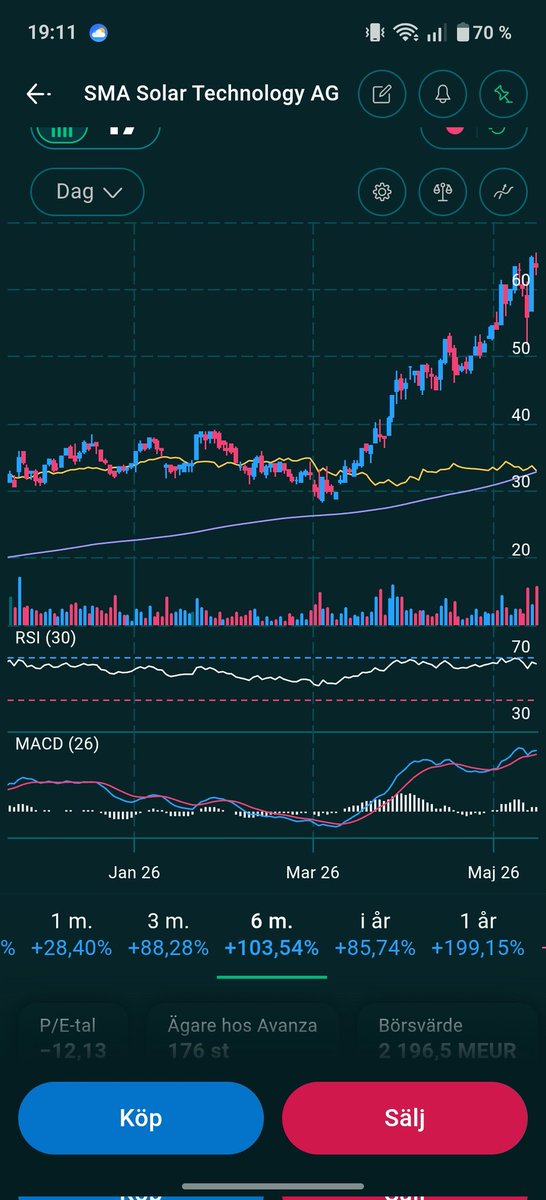Image resolution: width=546 pixels, height=1200 pixels.
Task: Open the P/E-tal key figure card
Action: point(72,1037)
